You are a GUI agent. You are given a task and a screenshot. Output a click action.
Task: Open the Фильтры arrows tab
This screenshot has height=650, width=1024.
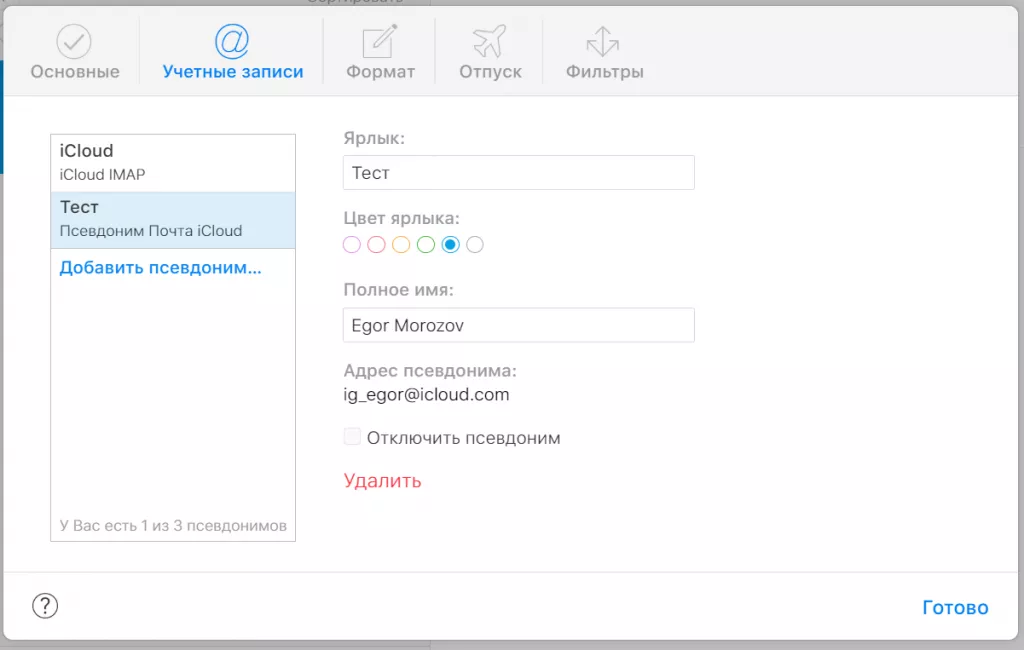click(604, 53)
